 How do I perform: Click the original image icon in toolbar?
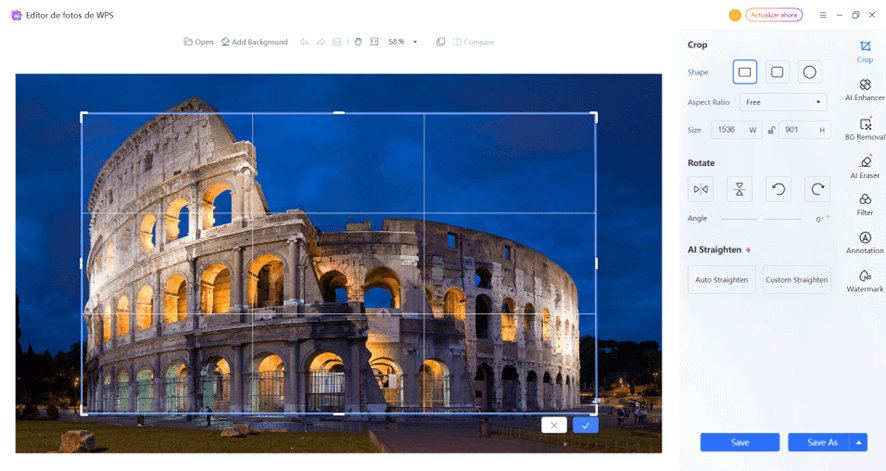pos(337,42)
